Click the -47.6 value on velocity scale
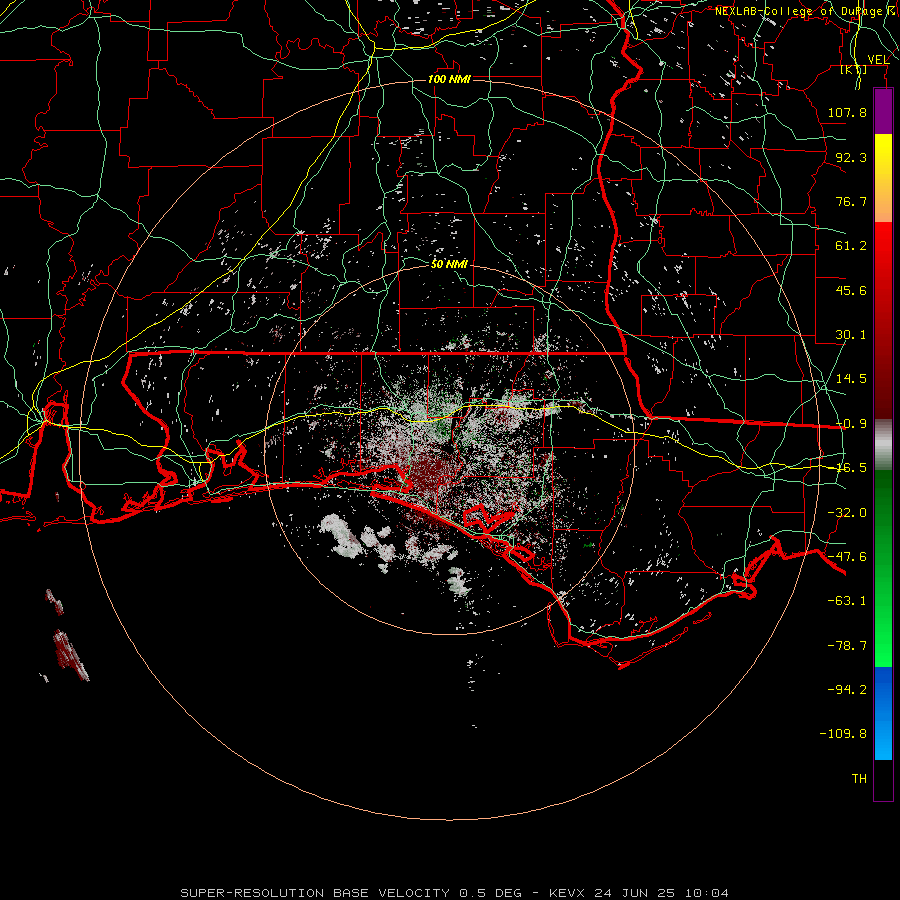Image resolution: width=900 pixels, height=900 pixels. coord(847,557)
